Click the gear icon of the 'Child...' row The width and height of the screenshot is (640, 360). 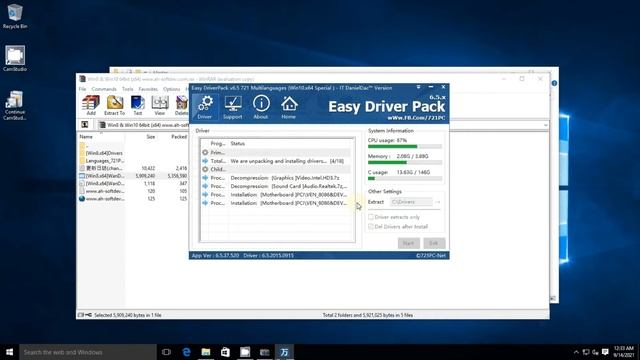205,169
